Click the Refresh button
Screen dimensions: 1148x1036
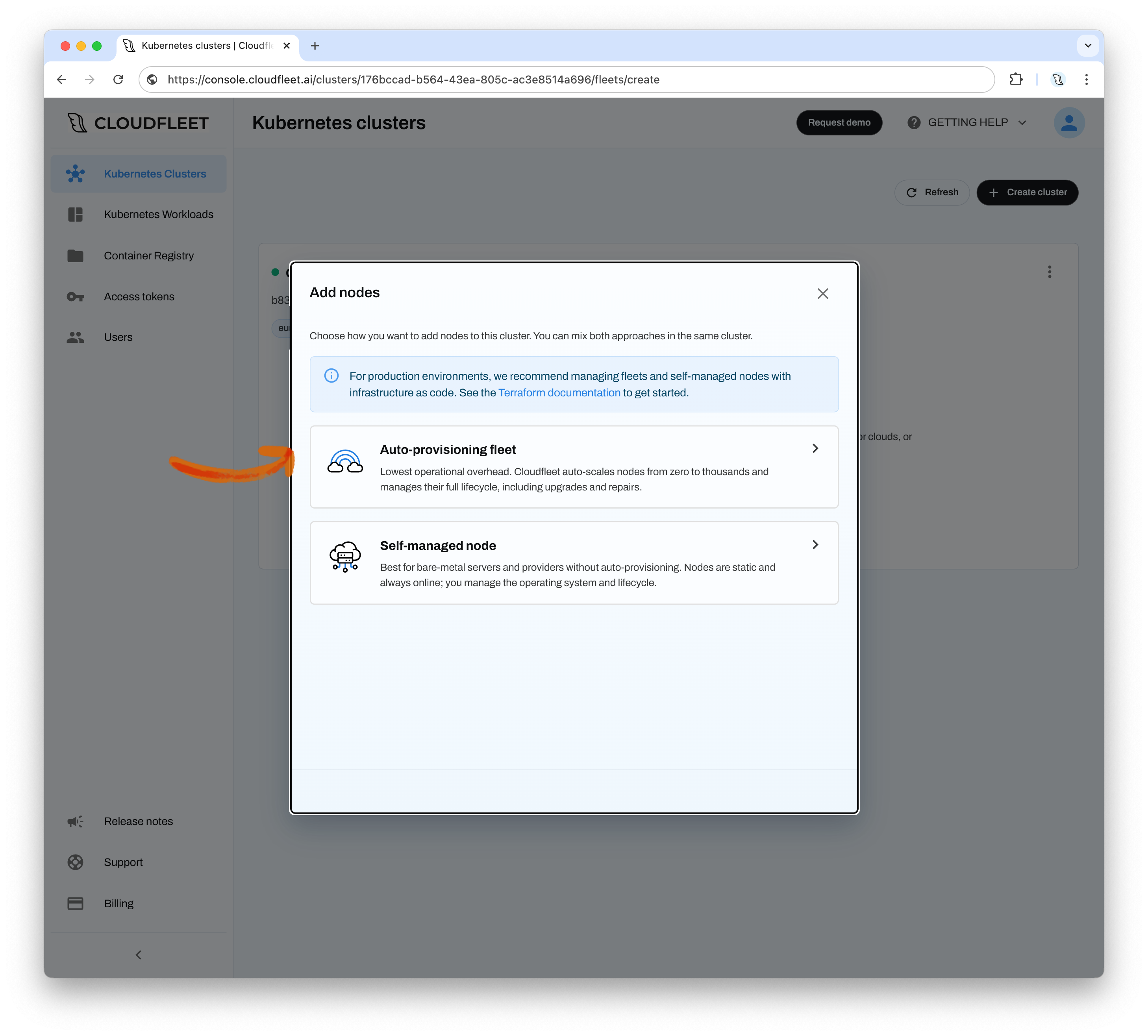coord(932,192)
